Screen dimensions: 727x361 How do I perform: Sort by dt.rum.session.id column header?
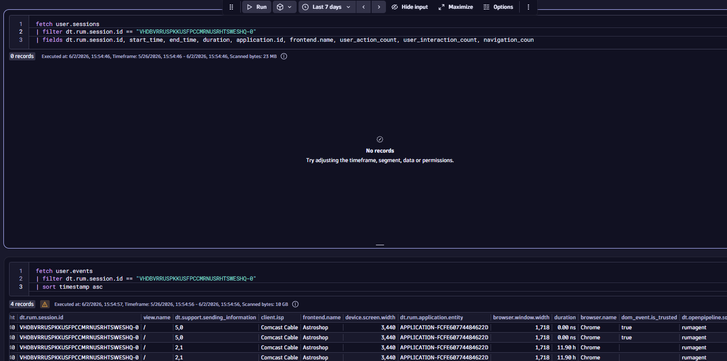click(42, 317)
